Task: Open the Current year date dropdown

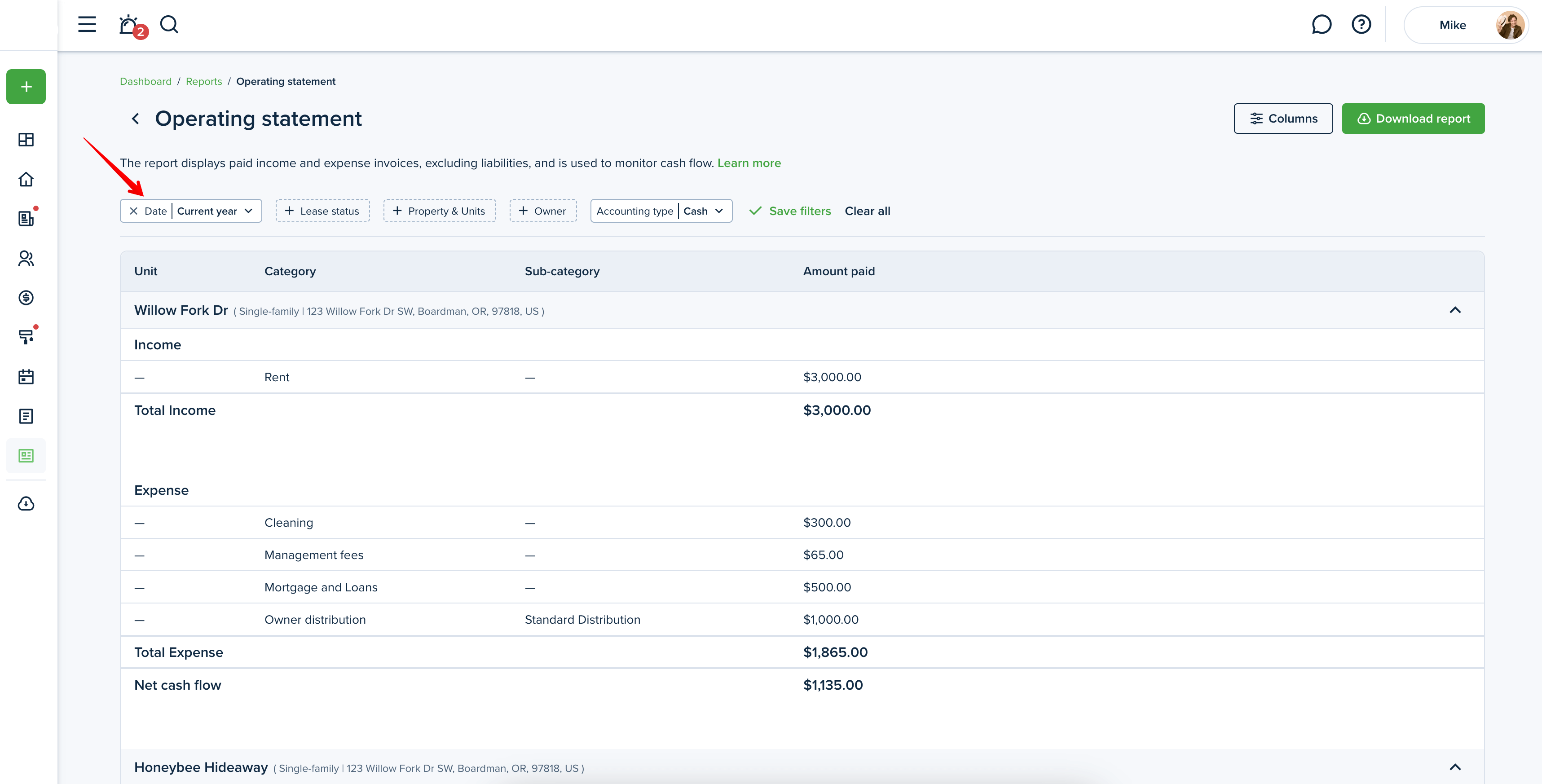Action: point(216,211)
